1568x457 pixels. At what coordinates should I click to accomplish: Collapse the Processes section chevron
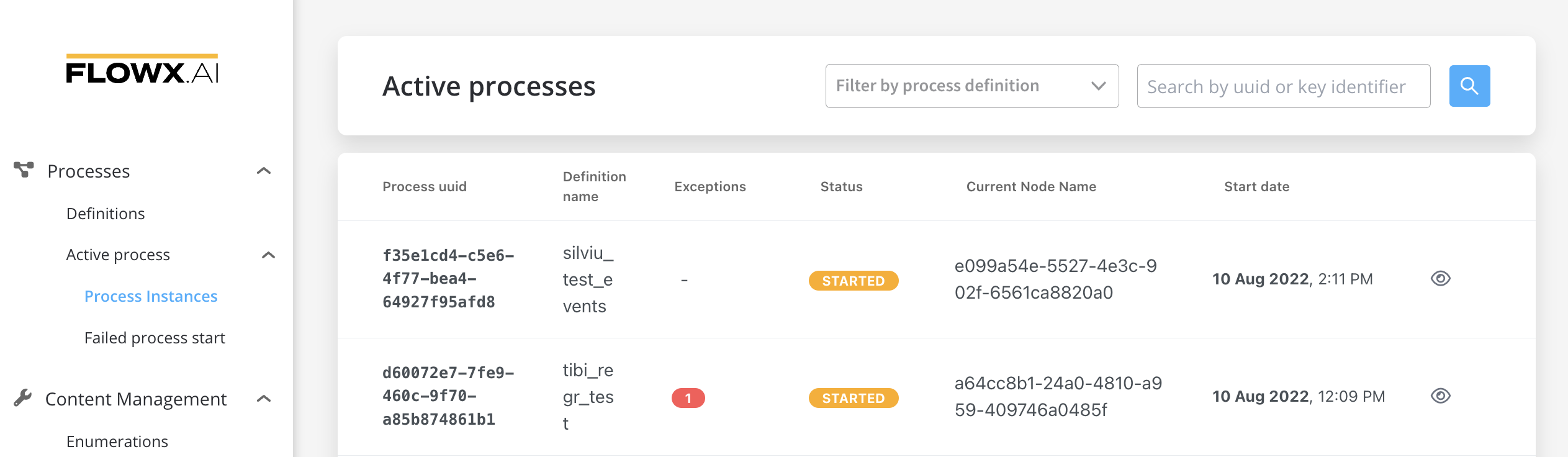coord(264,171)
